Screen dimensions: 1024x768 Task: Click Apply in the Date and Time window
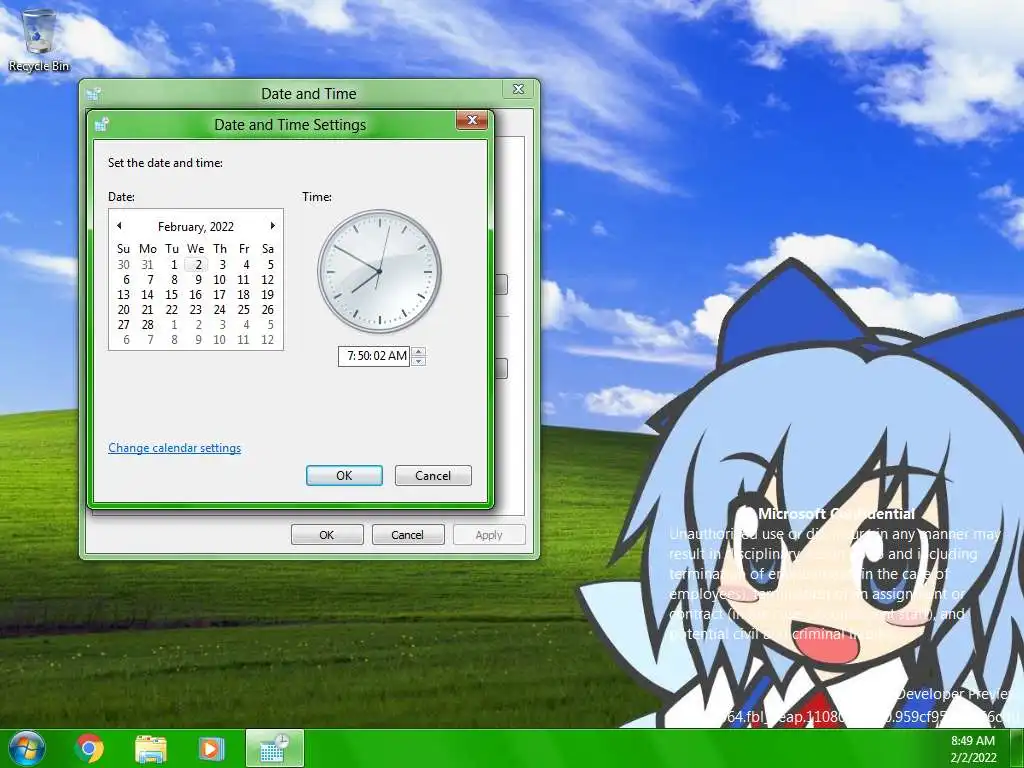[x=489, y=535]
